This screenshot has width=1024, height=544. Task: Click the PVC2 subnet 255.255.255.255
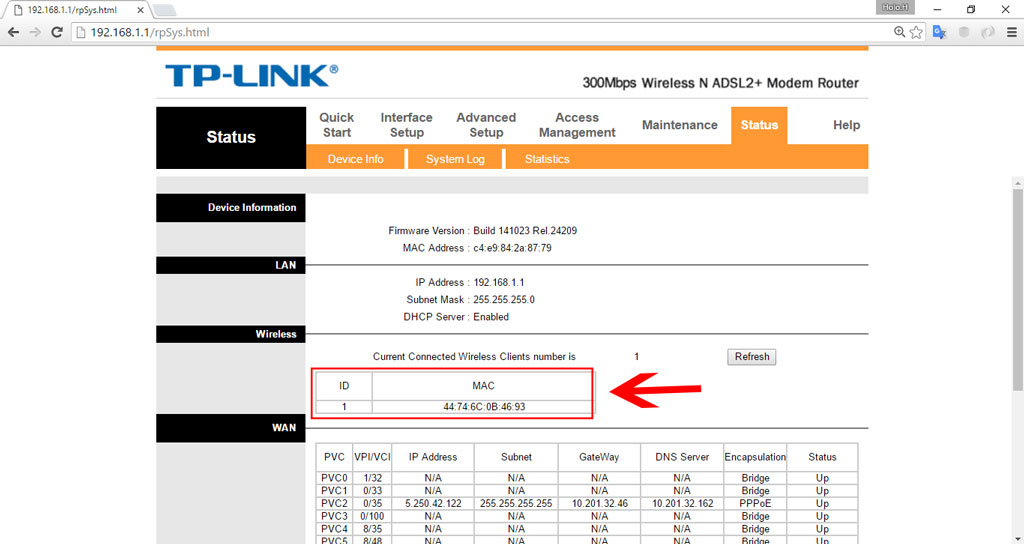point(516,504)
